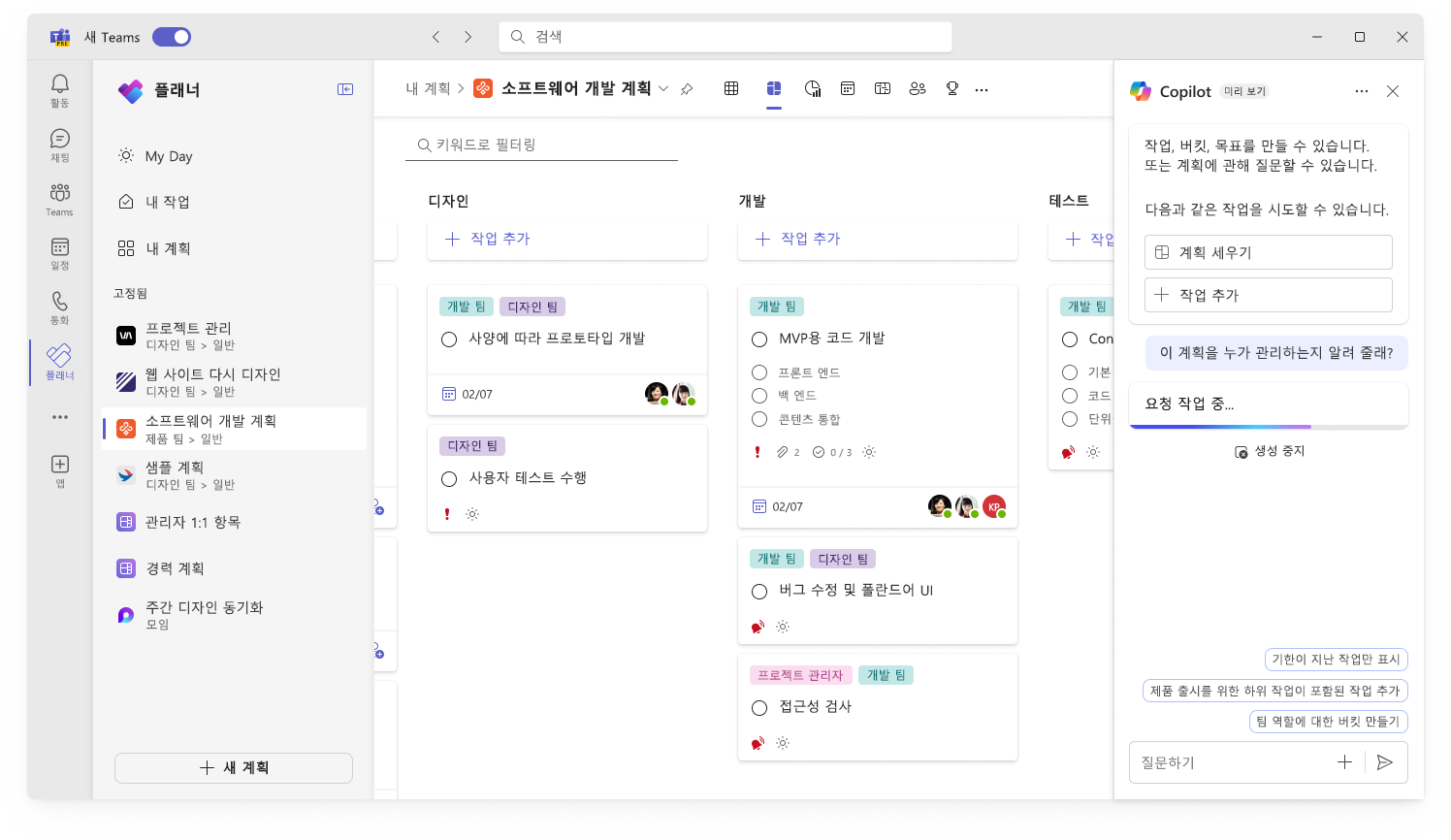Open 내 계획 breadcrumb link

pos(428,88)
